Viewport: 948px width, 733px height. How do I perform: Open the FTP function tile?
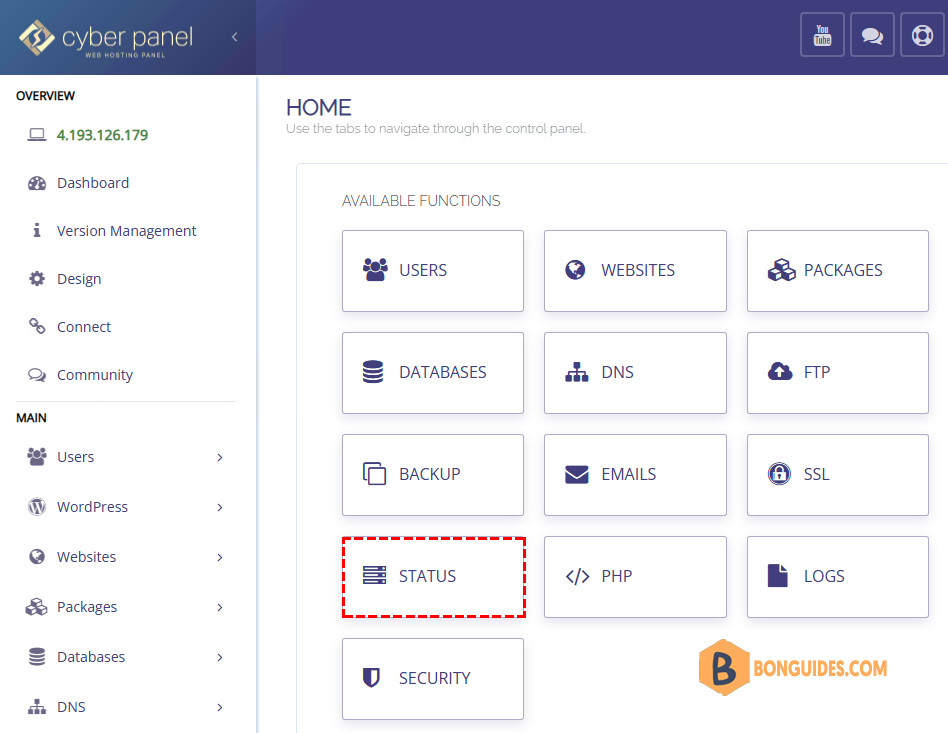(837, 373)
